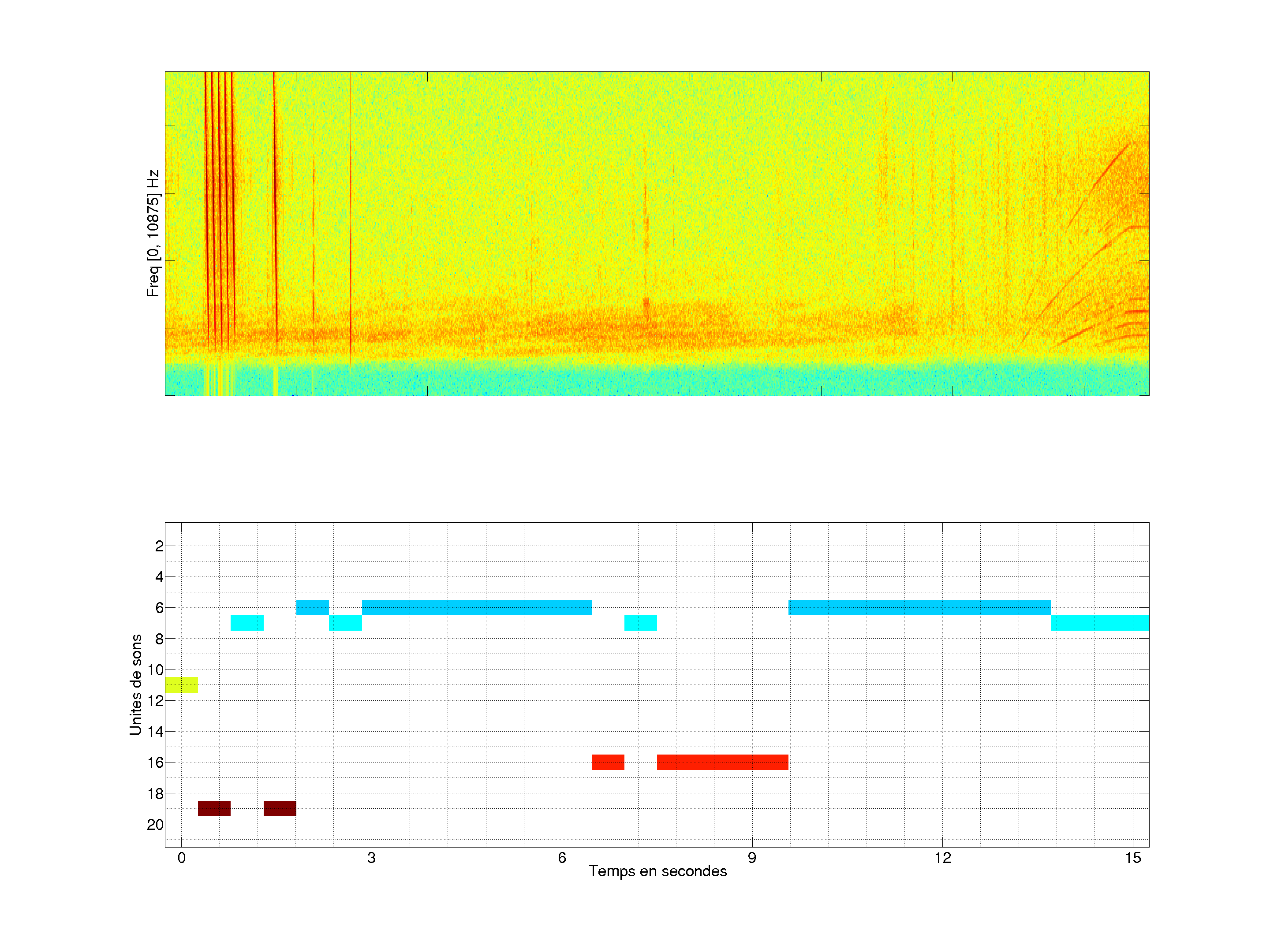Click the cyan-green low-frequency band in spectrogram
Screen dimensions: 1270x952
pos(657,379)
